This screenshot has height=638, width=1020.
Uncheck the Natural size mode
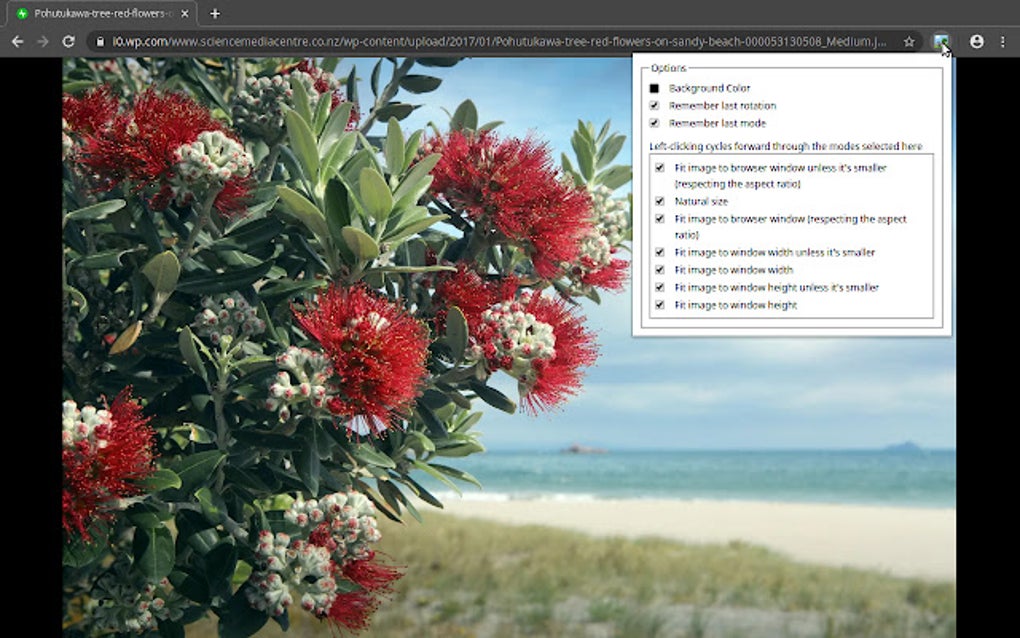(x=659, y=200)
